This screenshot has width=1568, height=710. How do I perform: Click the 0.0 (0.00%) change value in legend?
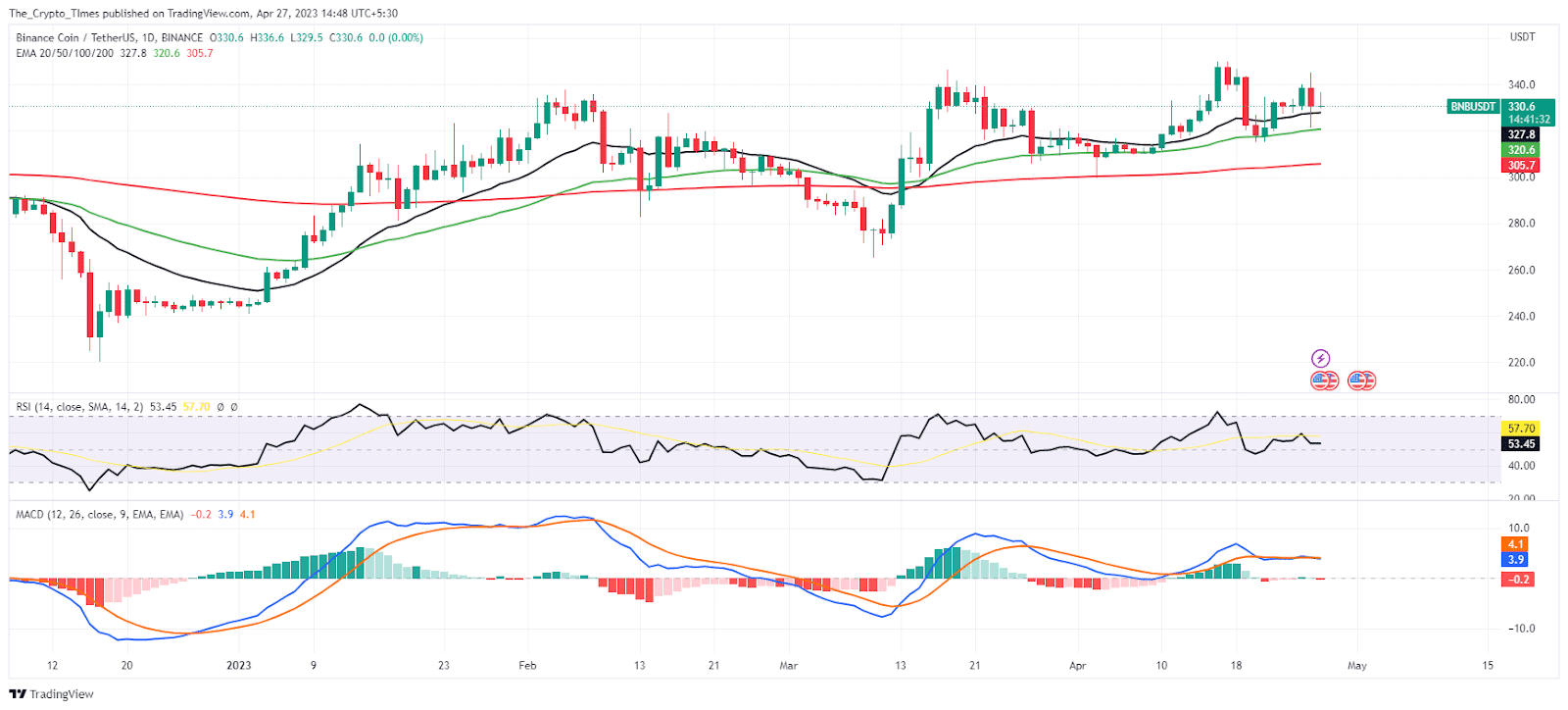pos(396,38)
